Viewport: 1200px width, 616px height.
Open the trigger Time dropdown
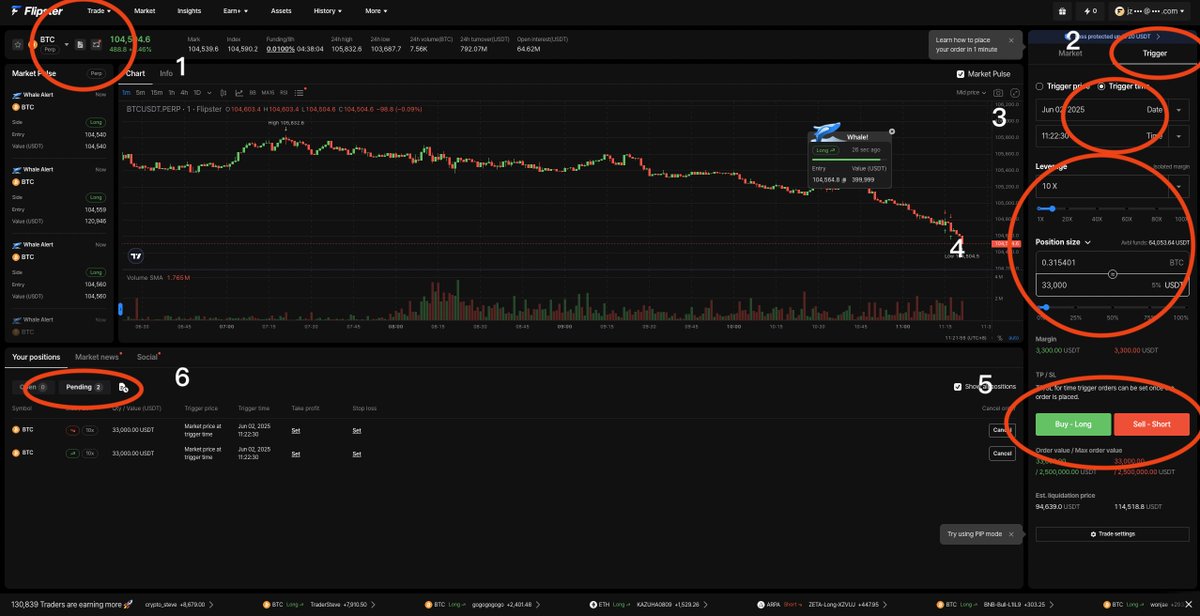[x=1178, y=135]
